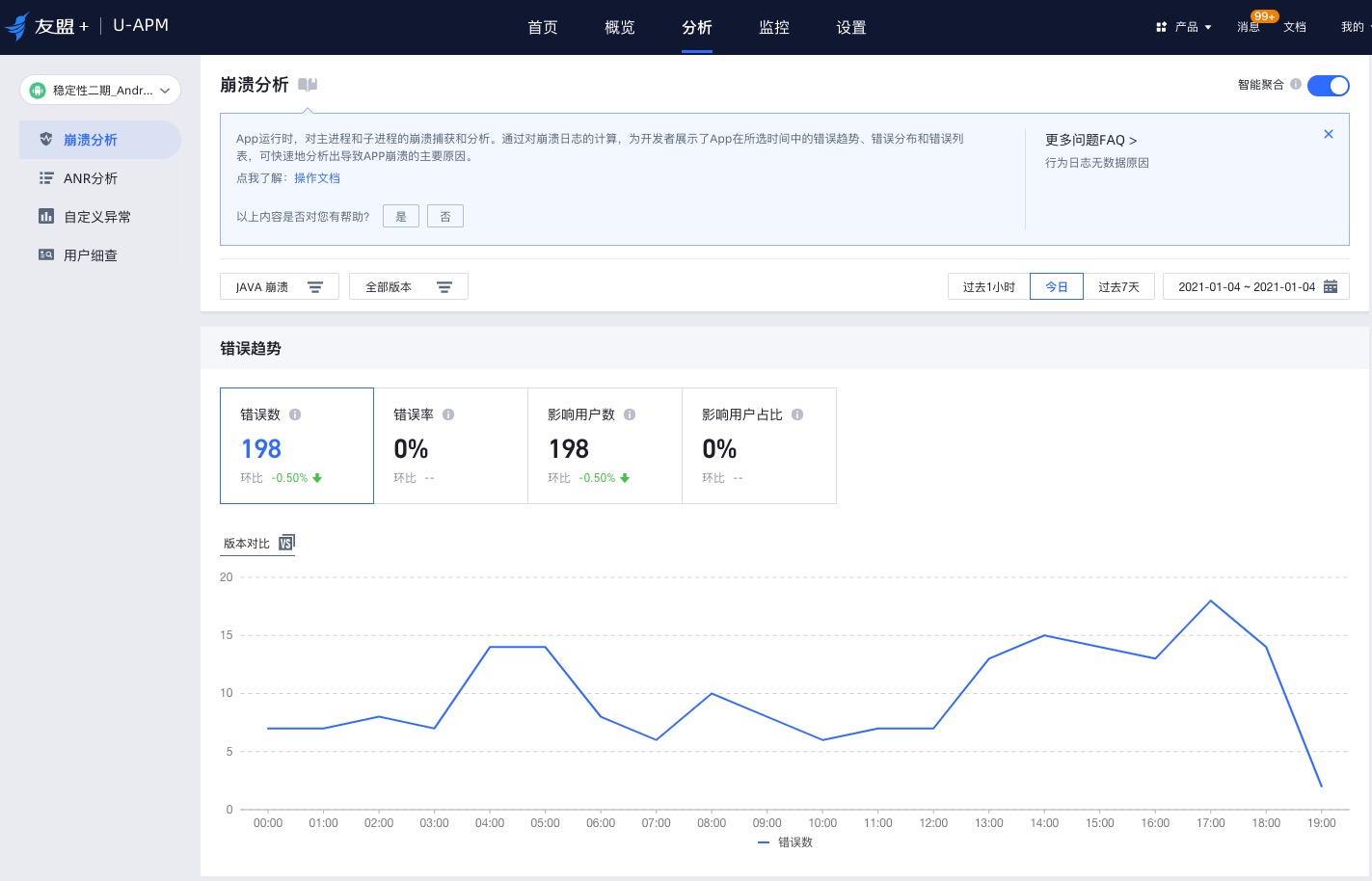Screen dimensions: 1372x881
Task: Click the 自定义异常 chart icon
Action: click(46, 216)
